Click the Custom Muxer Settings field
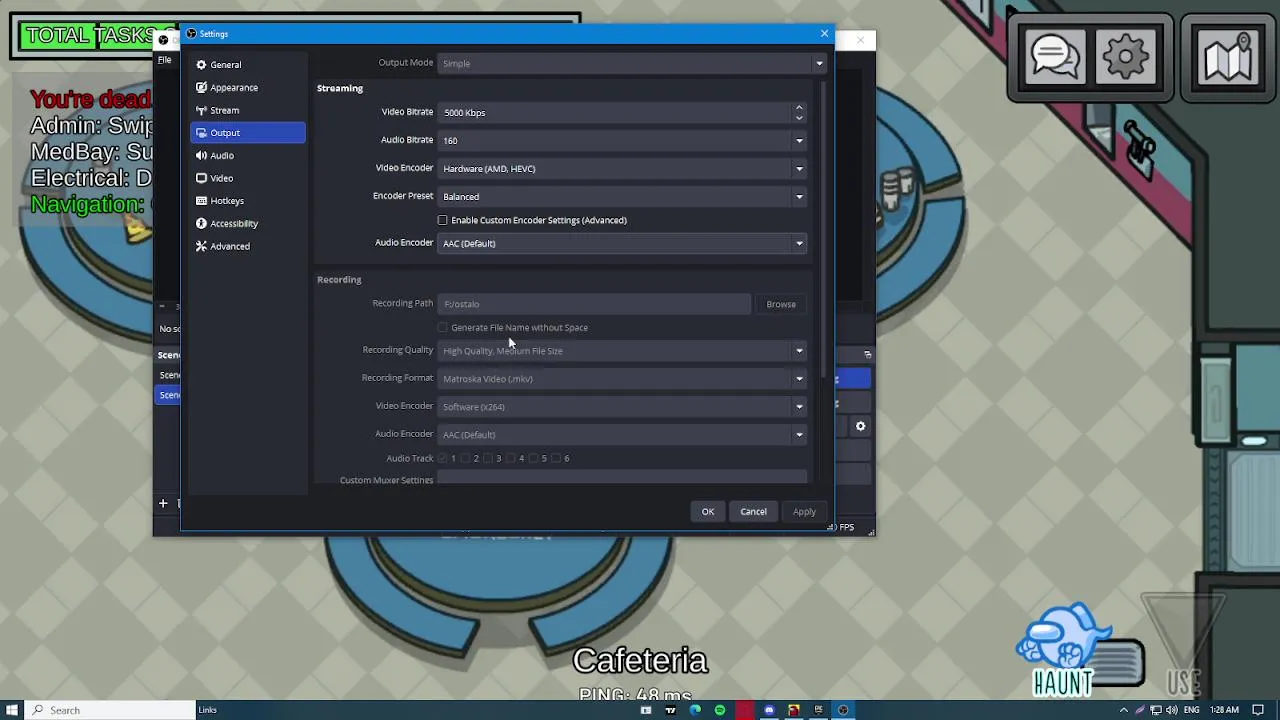The height and width of the screenshot is (720, 1280). (622, 479)
